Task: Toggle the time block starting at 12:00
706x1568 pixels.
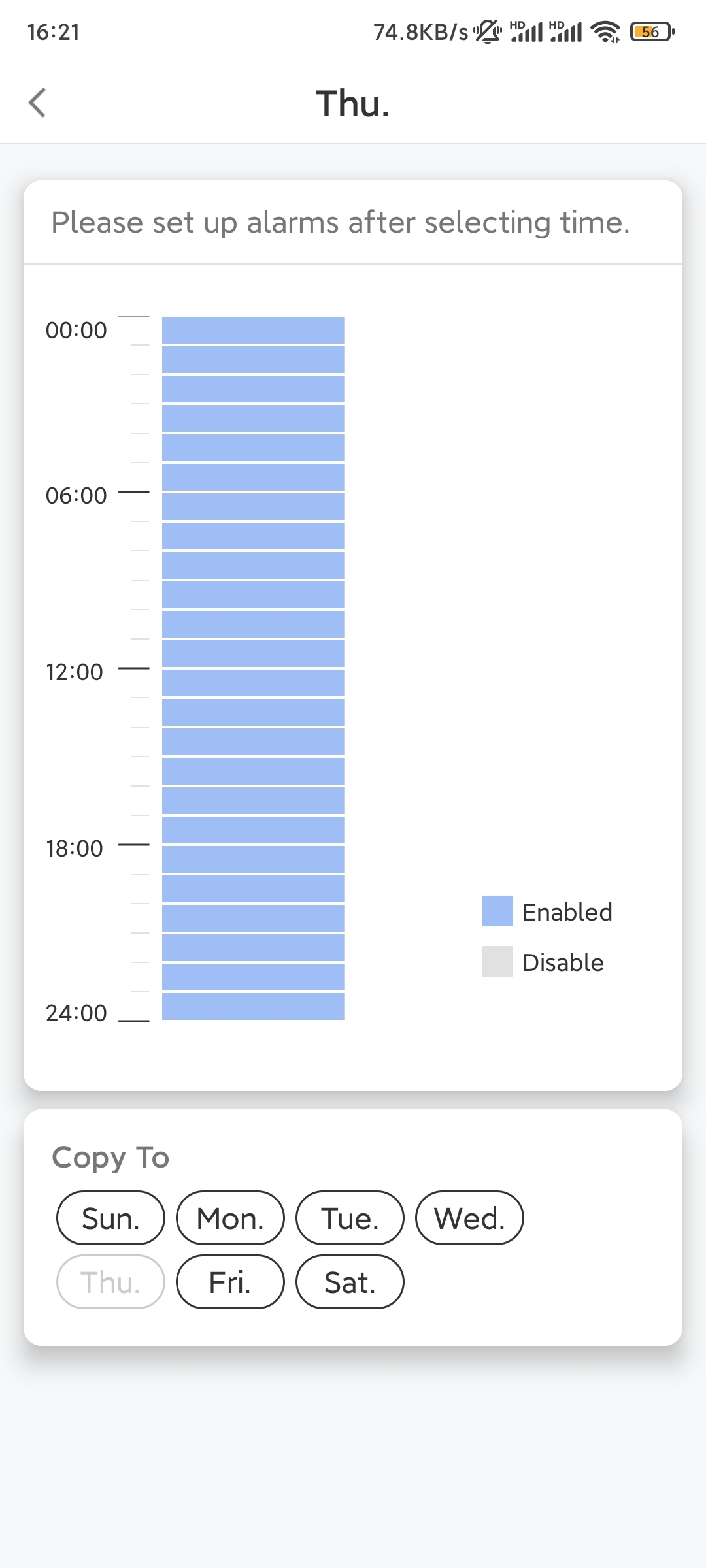Action: [x=253, y=683]
